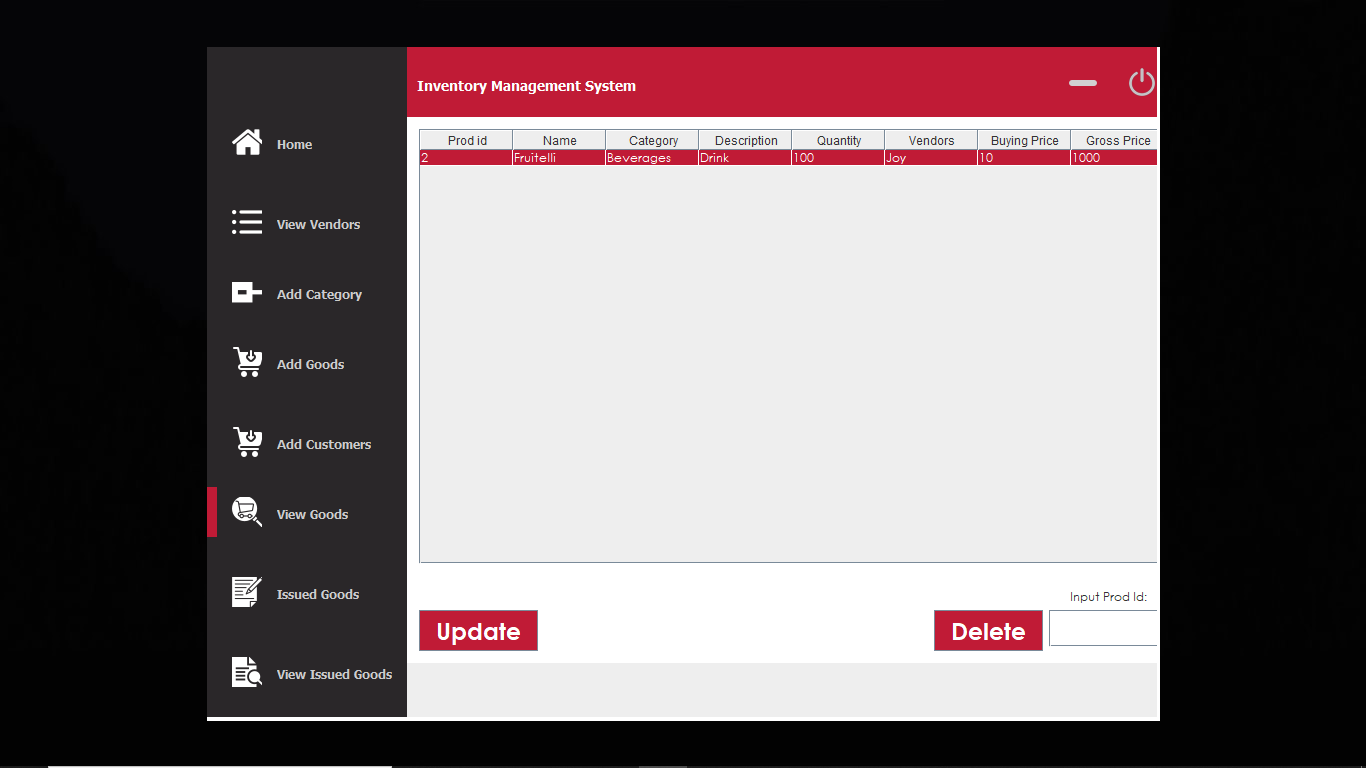Open the Add Category menu label
This screenshot has height=768, width=1366.
pyautogui.click(x=319, y=295)
